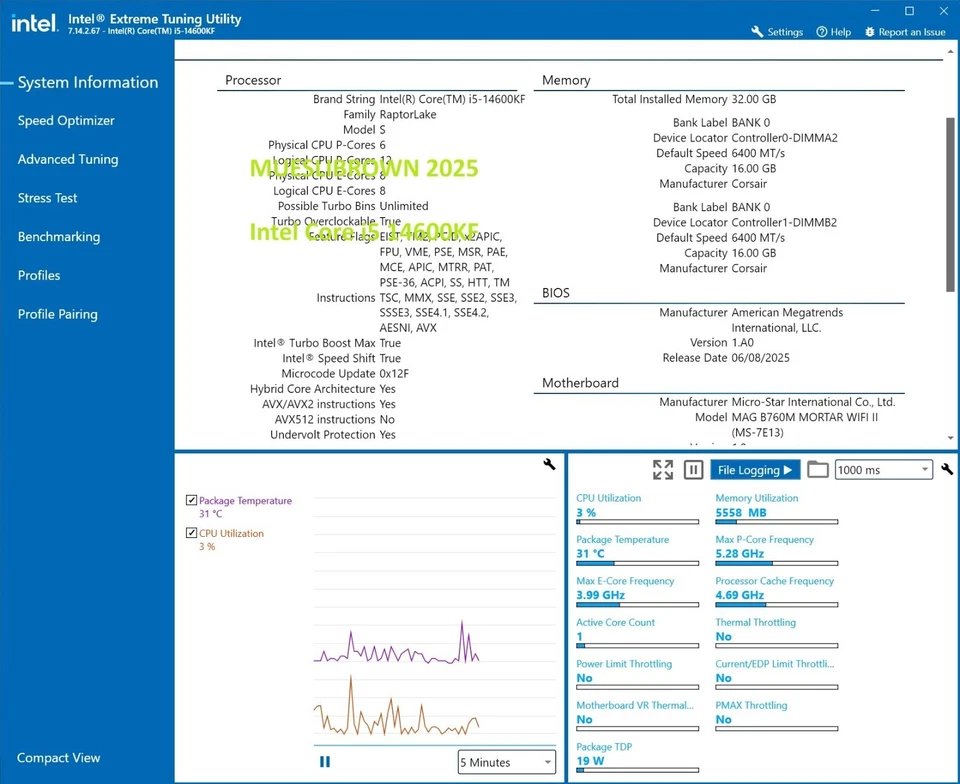Viewport: 960px width, 784px height.
Task: Maximize the Extreme Tuning Utility window
Action: coord(909,11)
